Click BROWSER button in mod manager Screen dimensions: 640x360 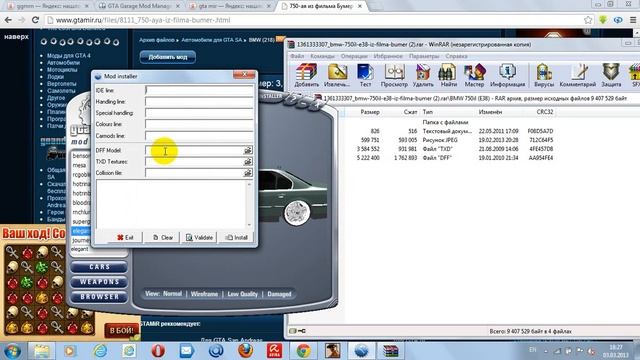pos(99,297)
